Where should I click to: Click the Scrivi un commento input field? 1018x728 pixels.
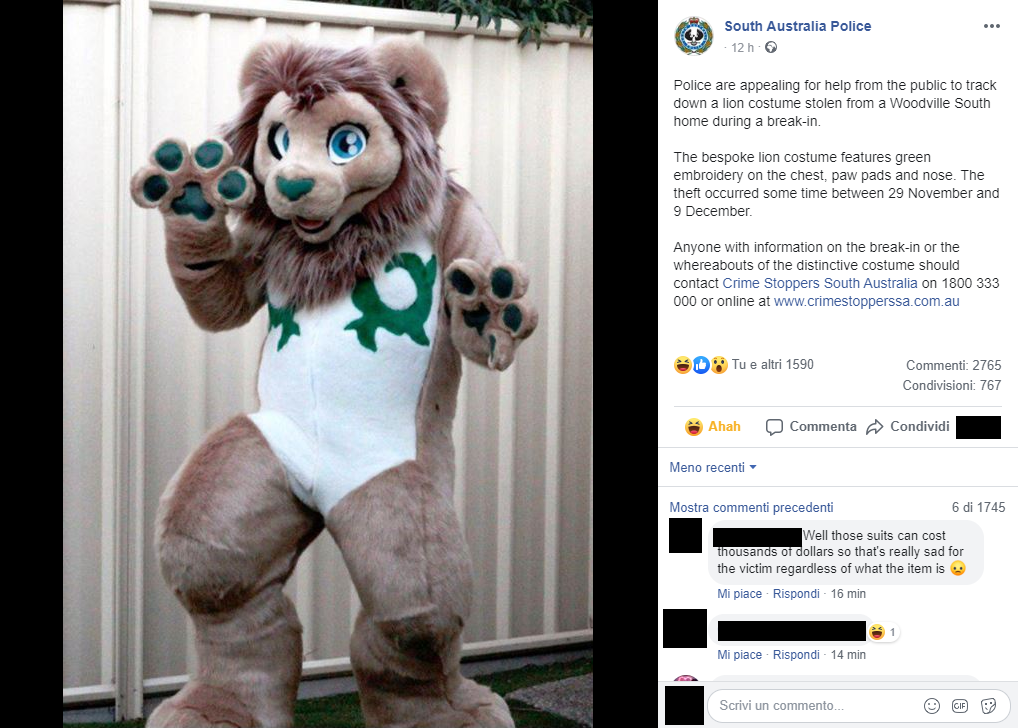pyautogui.click(x=818, y=706)
